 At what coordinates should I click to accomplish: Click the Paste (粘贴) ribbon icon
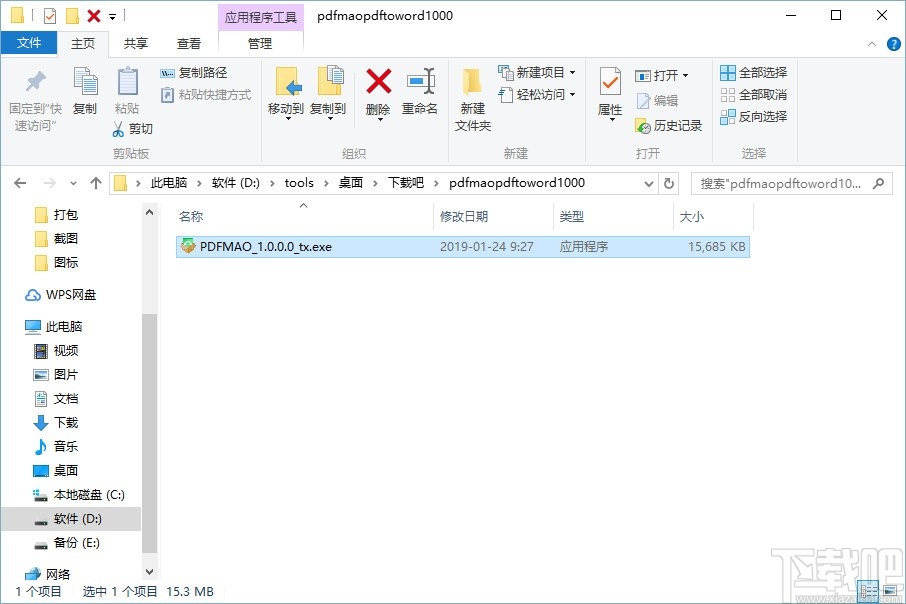pos(127,81)
